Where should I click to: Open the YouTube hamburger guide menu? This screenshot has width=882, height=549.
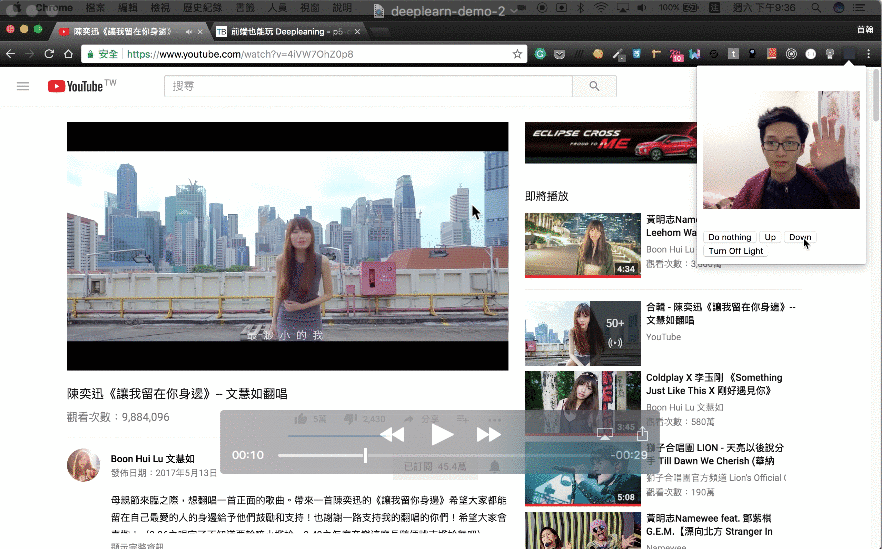click(x=23, y=87)
